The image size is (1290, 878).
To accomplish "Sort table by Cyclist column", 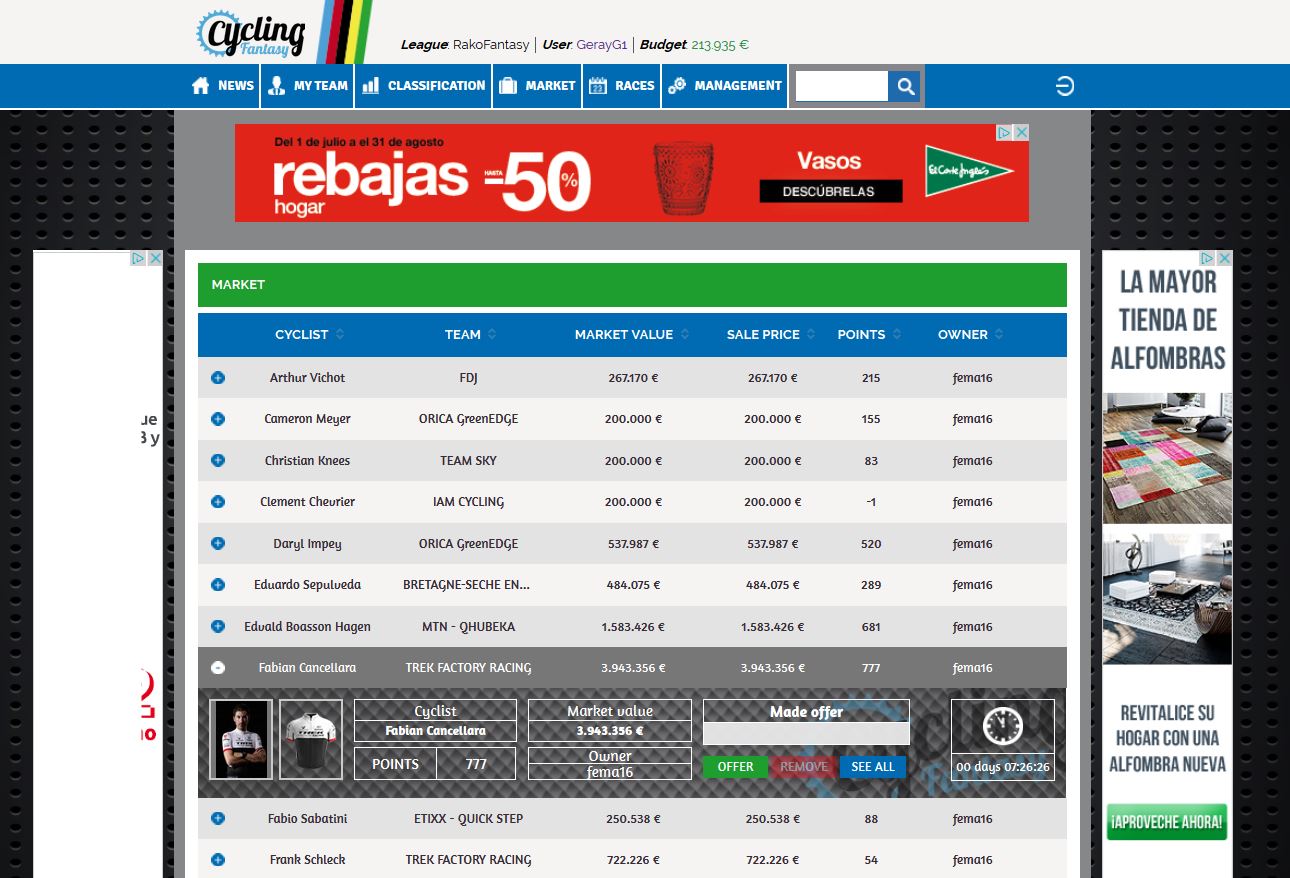I will (x=310, y=334).
